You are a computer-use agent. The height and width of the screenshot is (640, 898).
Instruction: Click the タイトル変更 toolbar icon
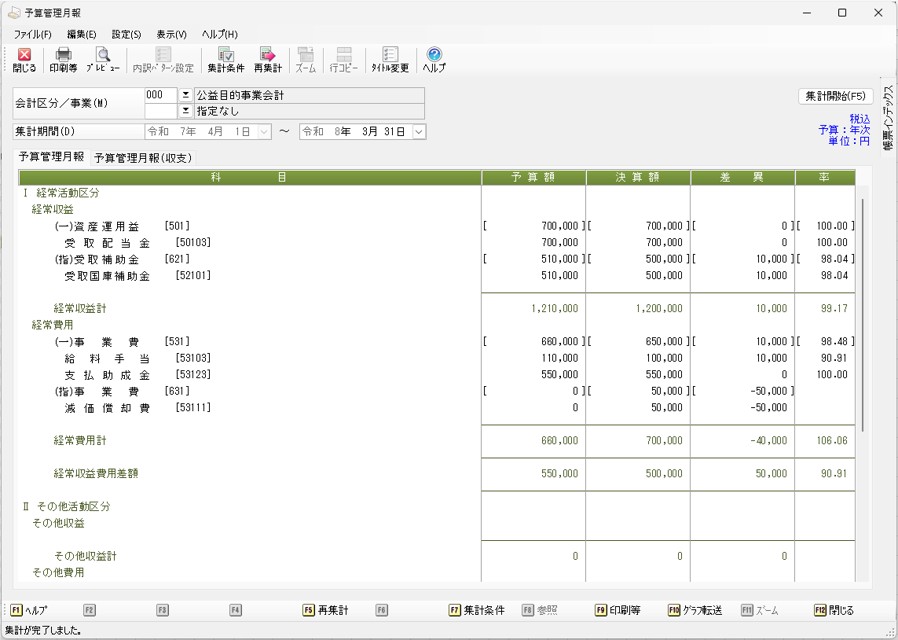(x=390, y=60)
